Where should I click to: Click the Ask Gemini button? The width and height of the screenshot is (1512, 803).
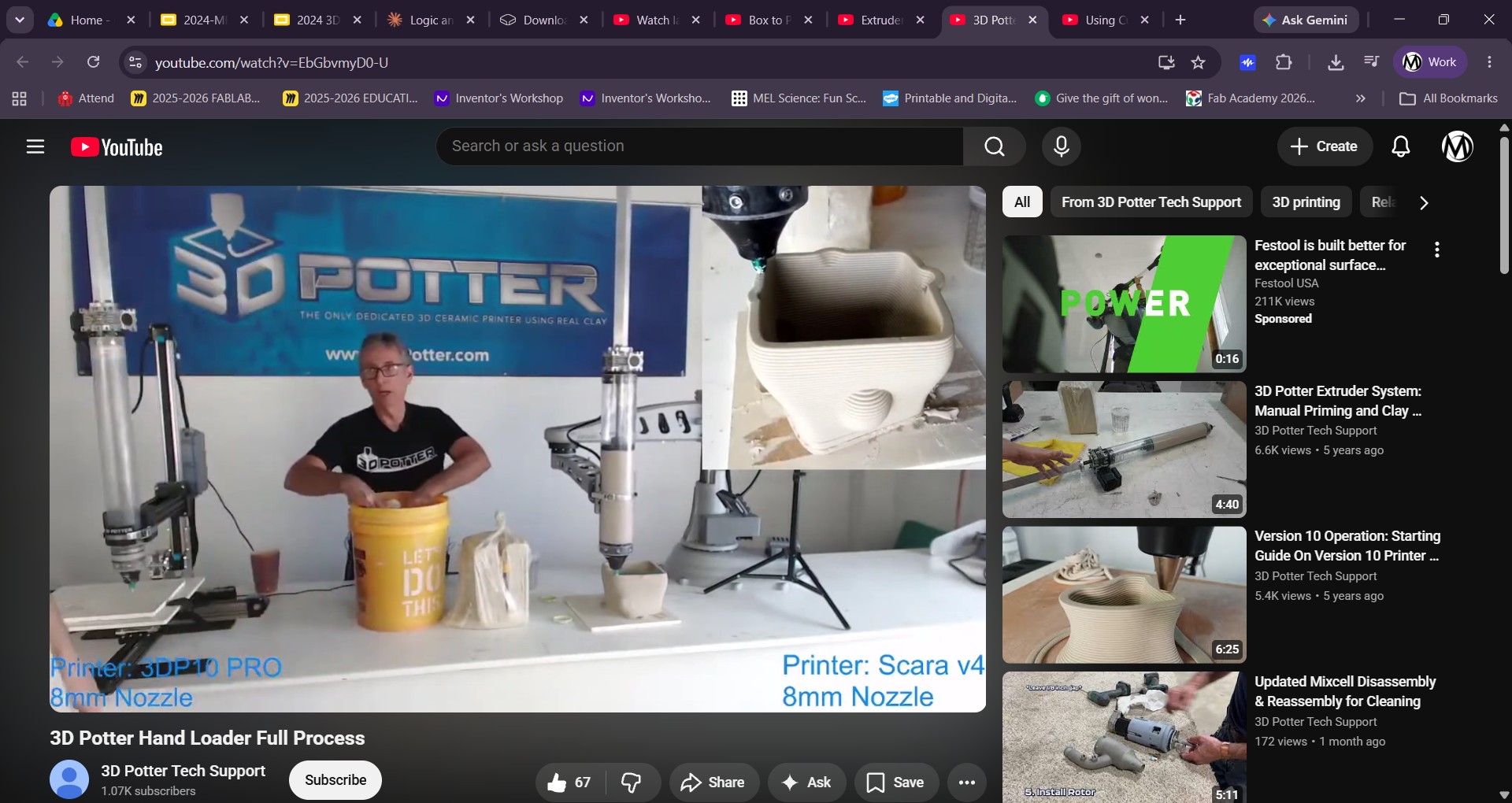click(x=1306, y=20)
